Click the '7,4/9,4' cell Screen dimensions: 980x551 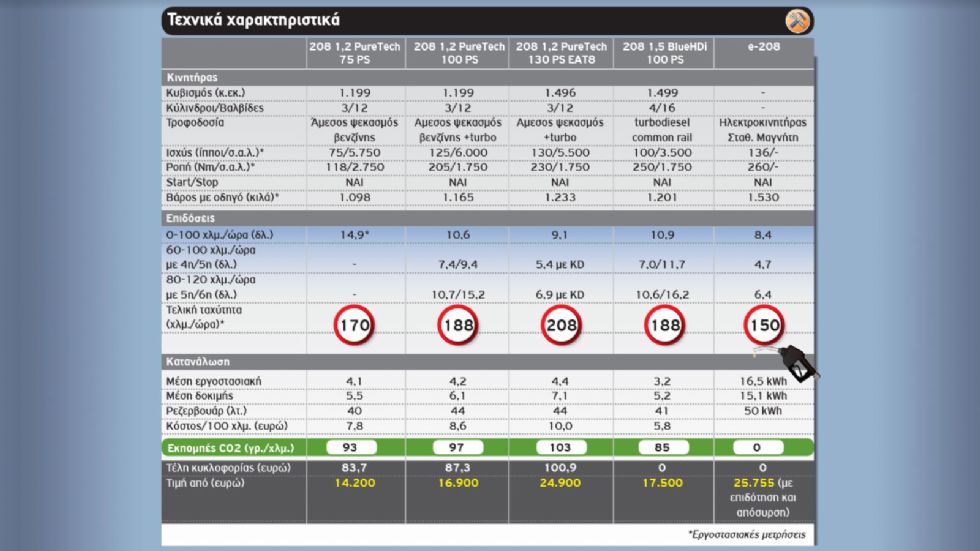[458, 264]
